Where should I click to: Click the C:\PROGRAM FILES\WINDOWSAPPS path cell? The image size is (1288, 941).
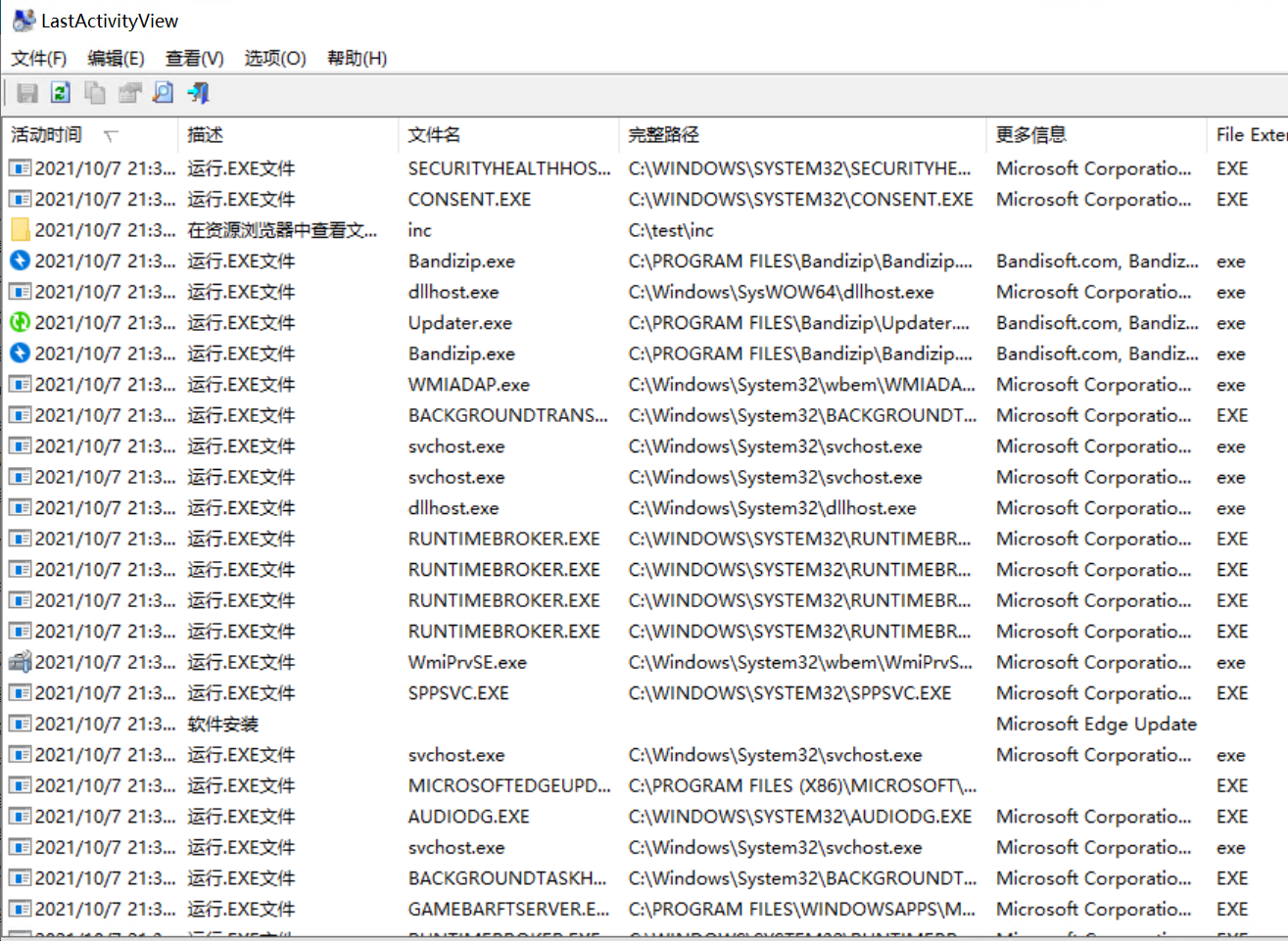click(802, 909)
